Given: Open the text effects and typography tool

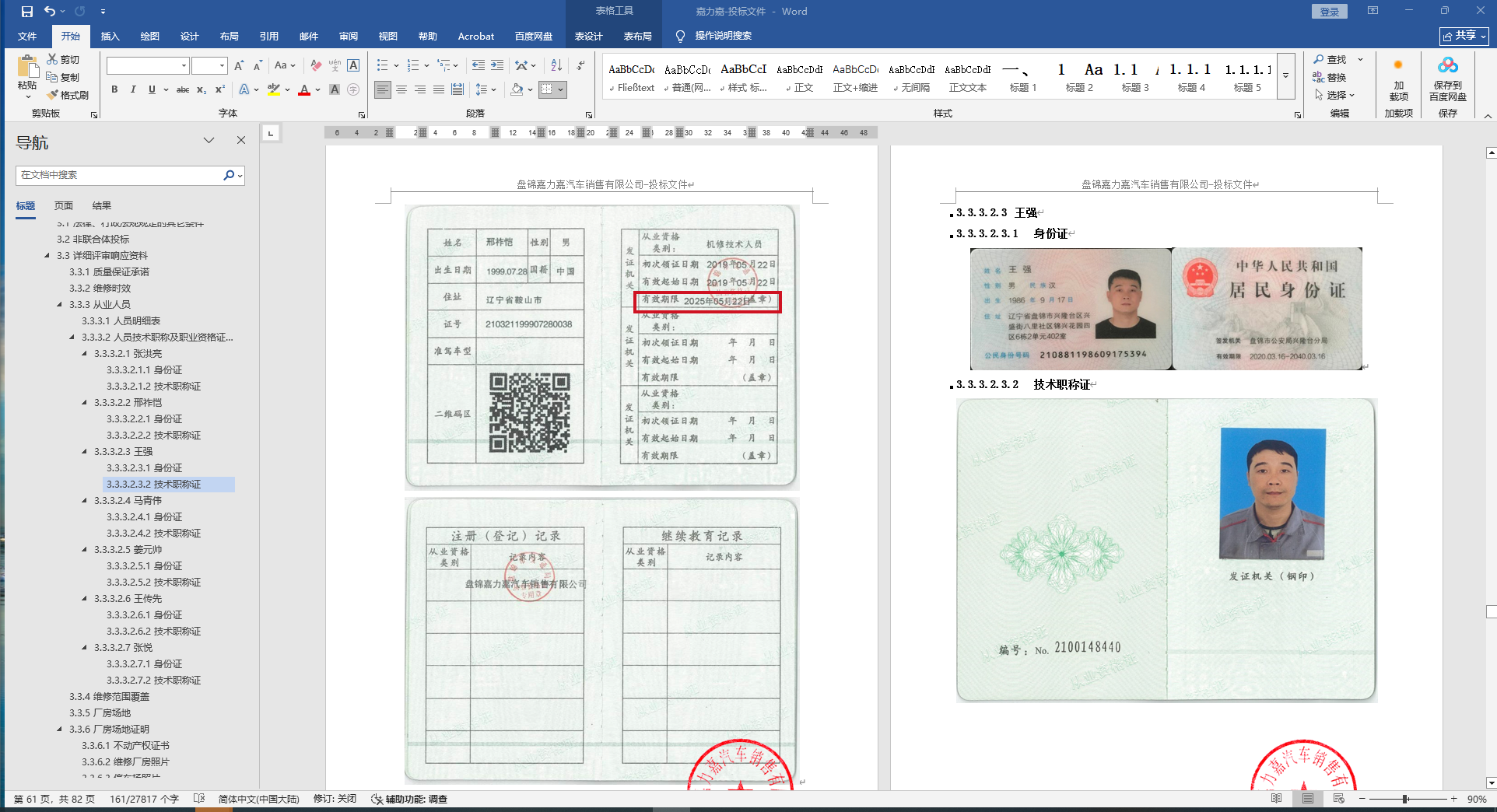Looking at the screenshot, I should coord(244,89).
